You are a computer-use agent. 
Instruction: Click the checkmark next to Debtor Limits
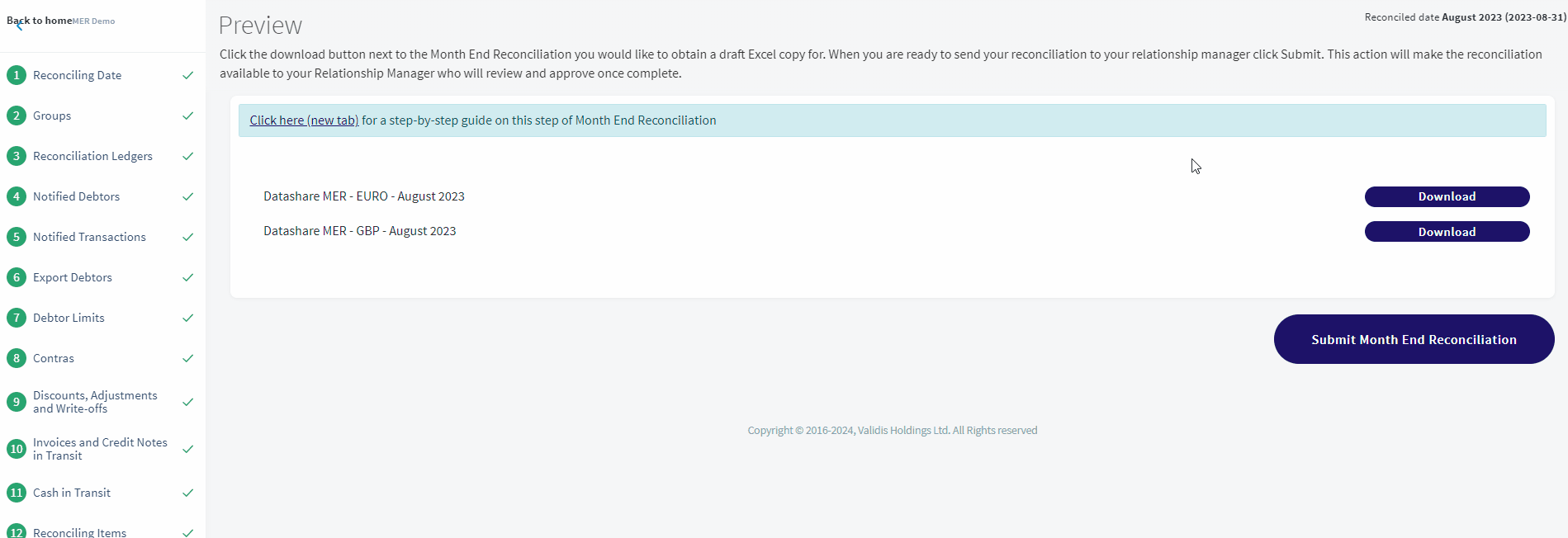[188, 318]
